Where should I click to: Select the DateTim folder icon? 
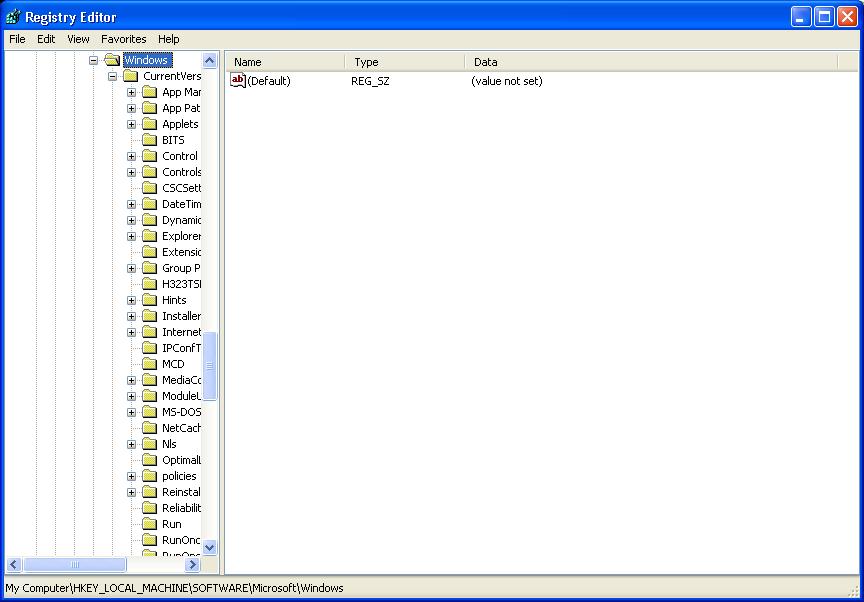click(x=149, y=204)
